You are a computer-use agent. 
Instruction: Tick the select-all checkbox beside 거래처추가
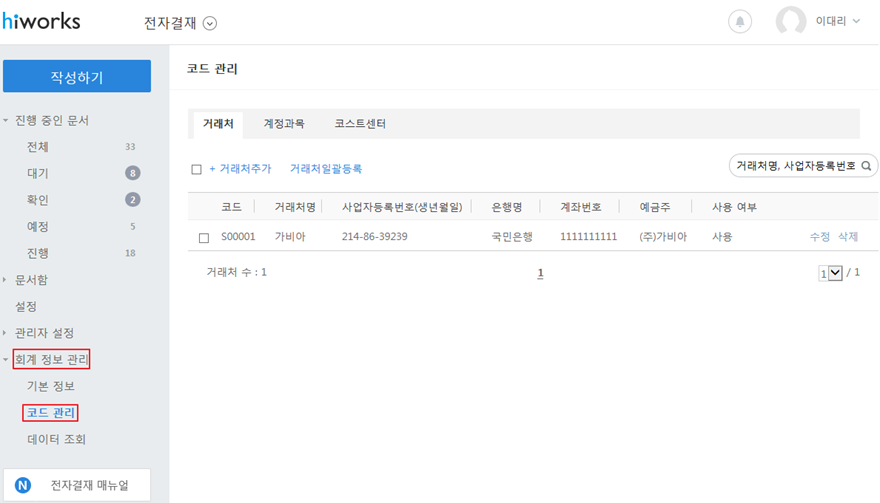point(196,169)
